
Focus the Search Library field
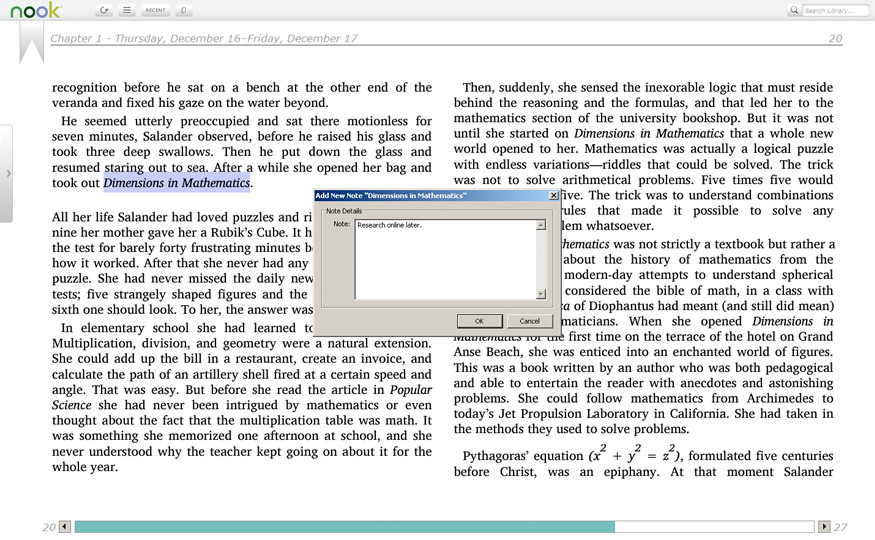(835, 10)
